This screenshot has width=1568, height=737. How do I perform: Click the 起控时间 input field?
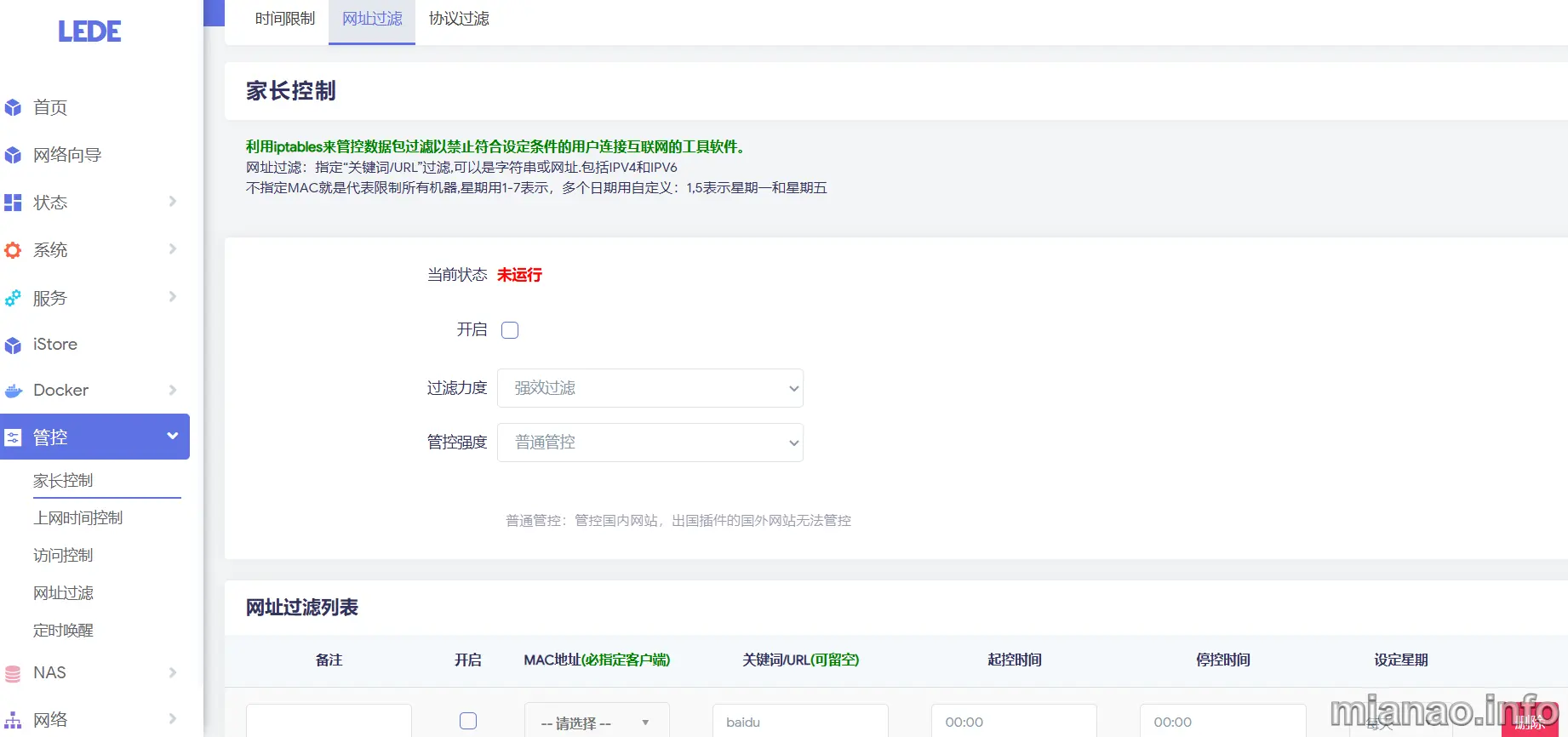tap(1013, 722)
